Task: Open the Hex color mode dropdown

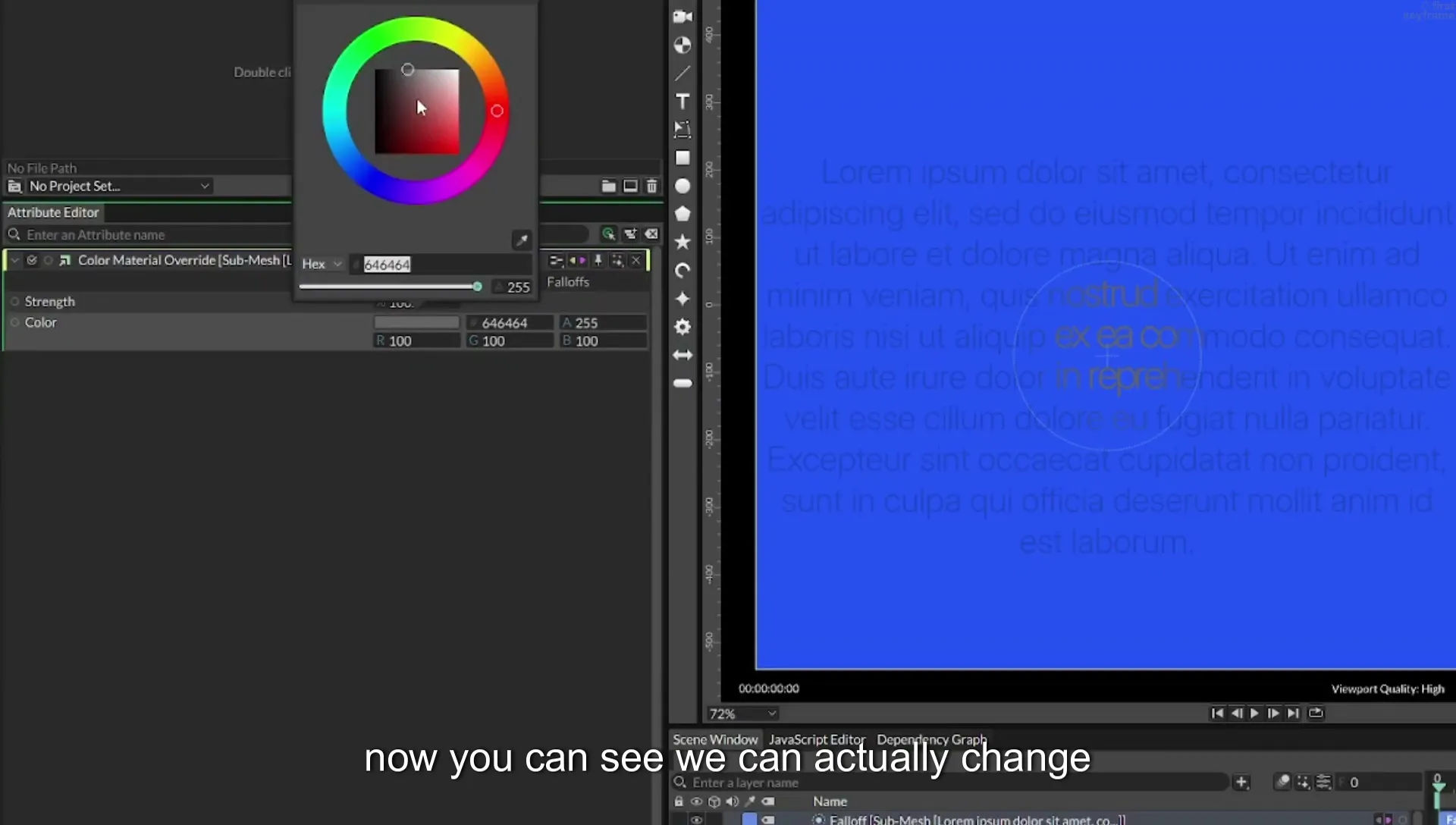Action: pyautogui.click(x=322, y=264)
